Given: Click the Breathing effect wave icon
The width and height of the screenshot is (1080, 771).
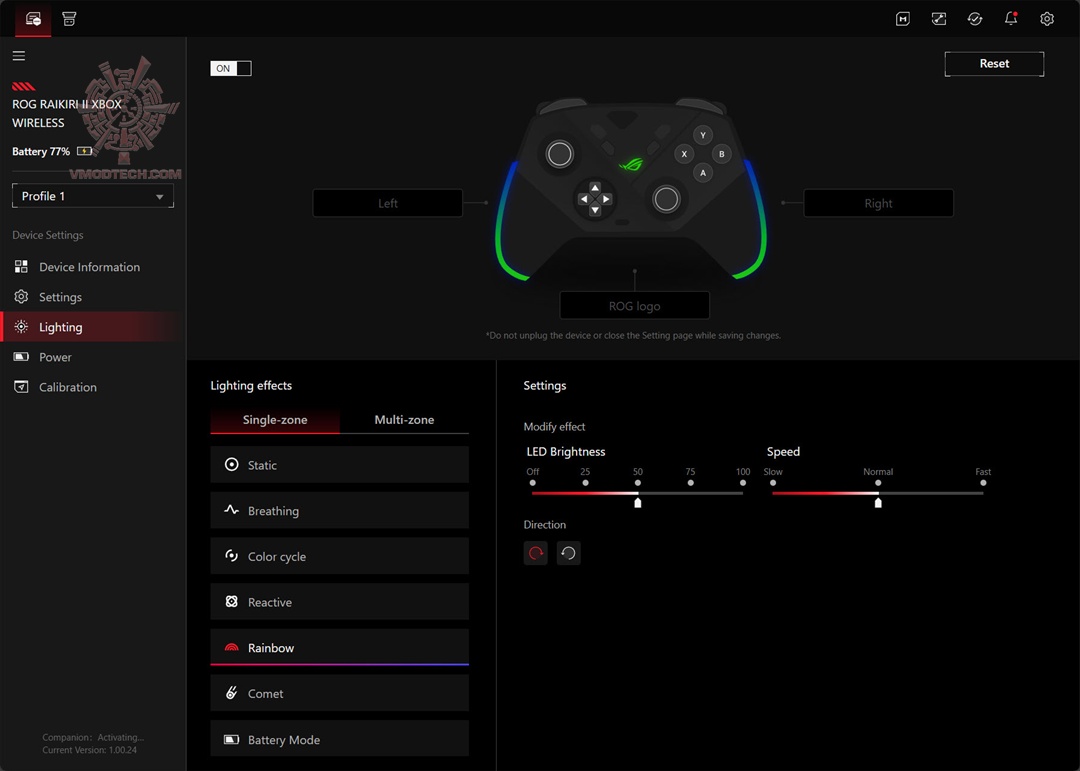Looking at the screenshot, I should (232, 510).
